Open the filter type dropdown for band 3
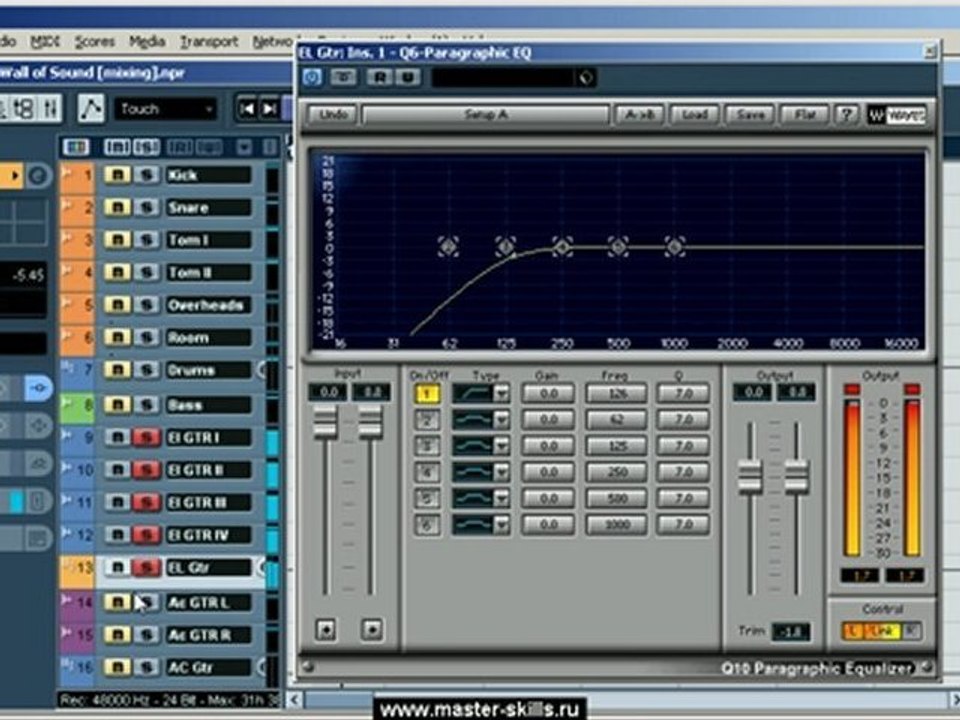This screenshot has height=720, width=960. pyautogui.click(x=502, y=446)
